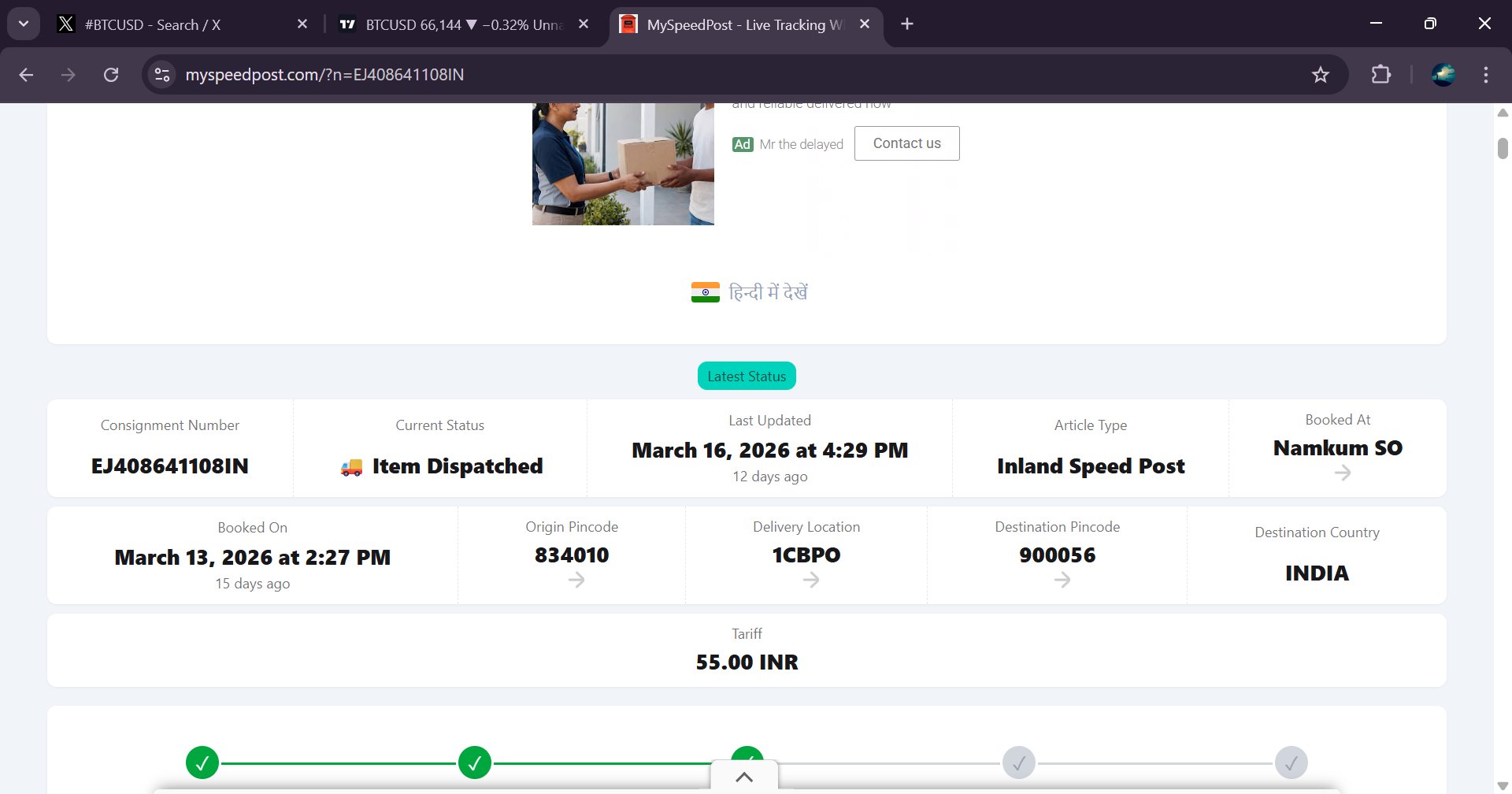The image size is (1512, 794).
Task: Click the arrow under Origin Pincode 834010
Action: coord(576,580)
